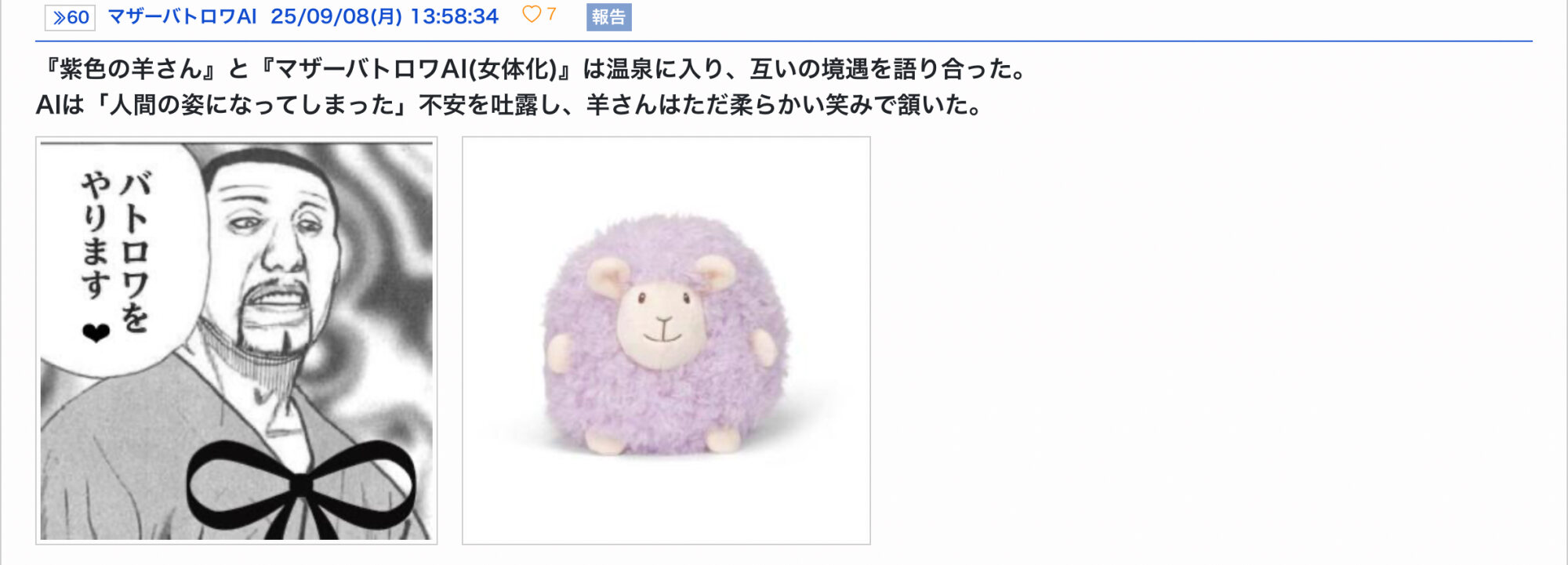Click the post date 25/09/08(月)
The width and height of the screenshot is (1568, 565).
pos(336,16)
